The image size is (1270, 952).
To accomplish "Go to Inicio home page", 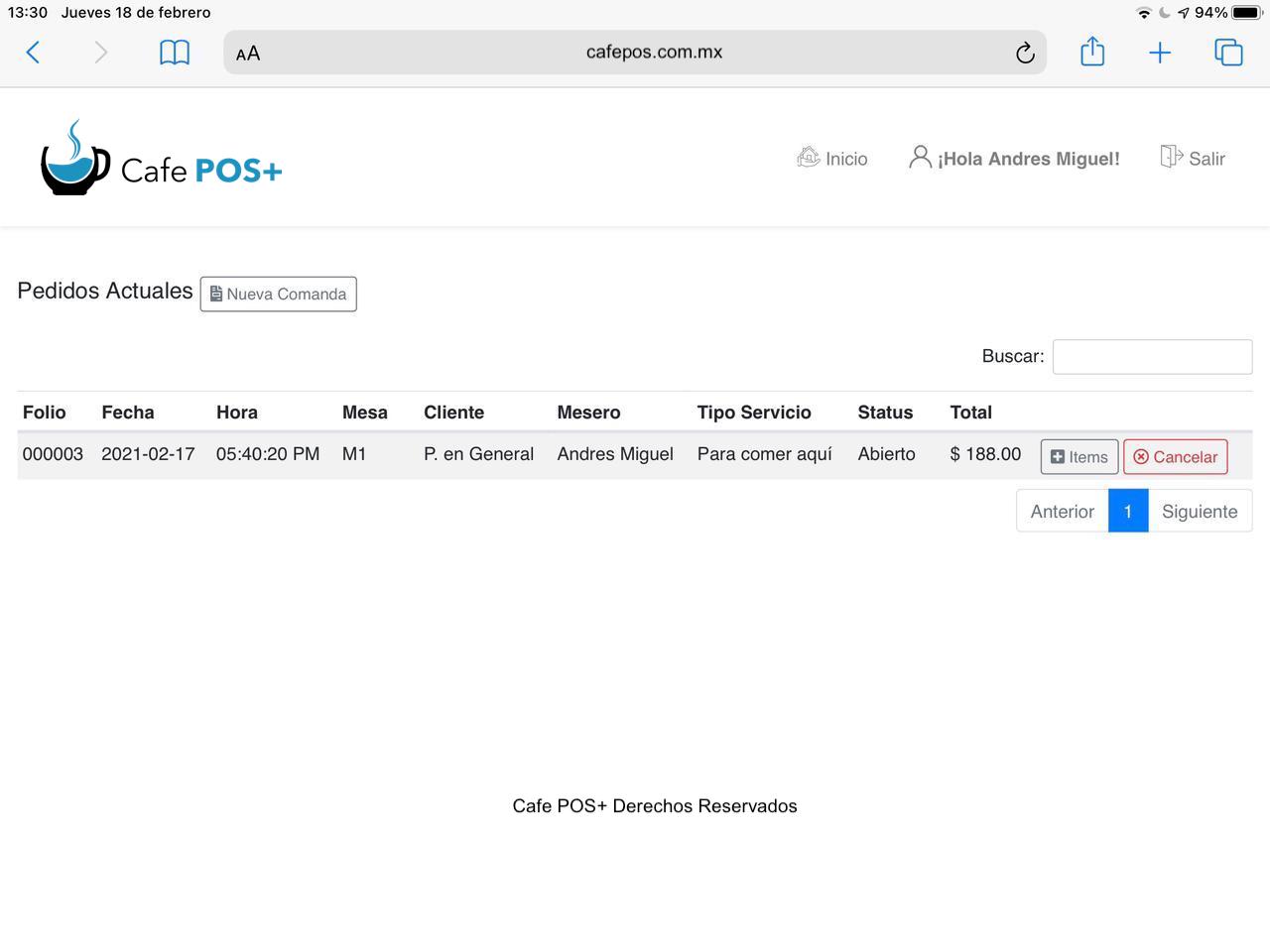I will [832, 159].
